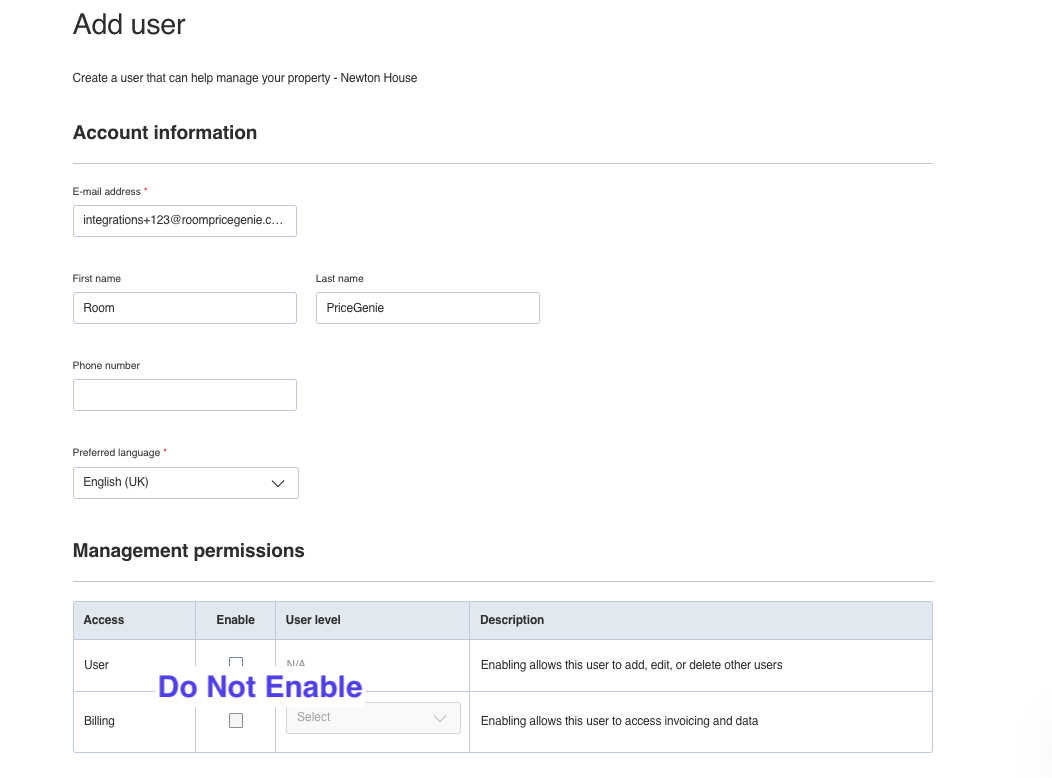Focus the empty Phone number field
The height and width of the screenshot is (778, 1052).
coord(184,395)
